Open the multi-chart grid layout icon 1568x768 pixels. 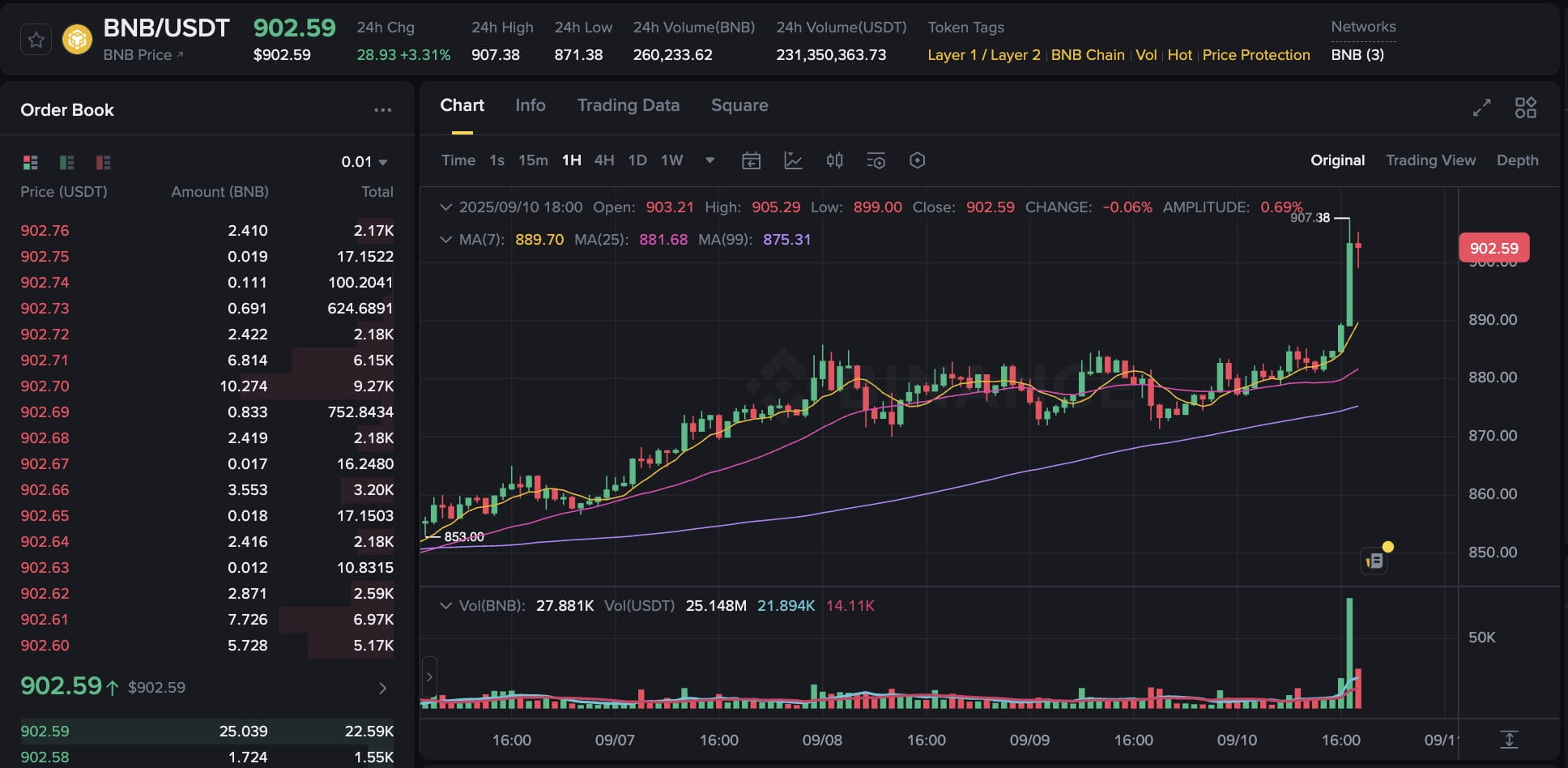1525,107
